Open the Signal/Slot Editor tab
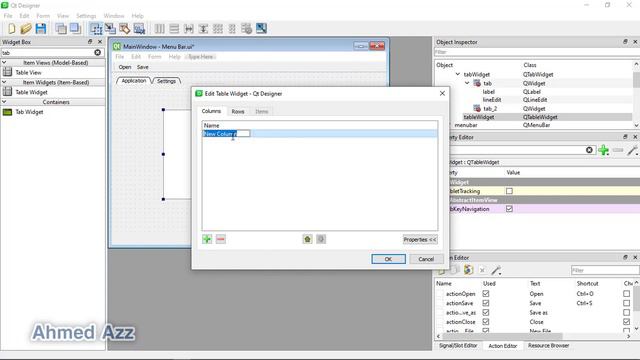The height and width of the screenshot is (360, 640). coord(458,346)
